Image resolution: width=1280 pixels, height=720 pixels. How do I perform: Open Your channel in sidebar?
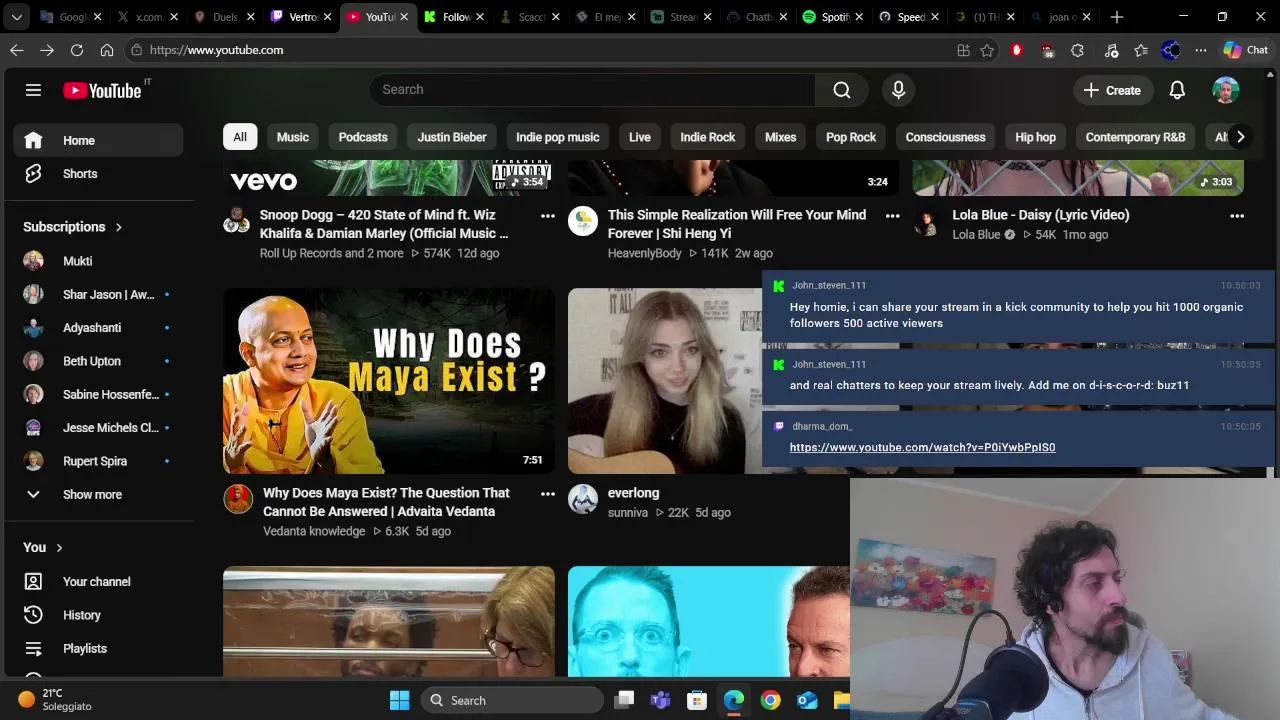(98, 582)
